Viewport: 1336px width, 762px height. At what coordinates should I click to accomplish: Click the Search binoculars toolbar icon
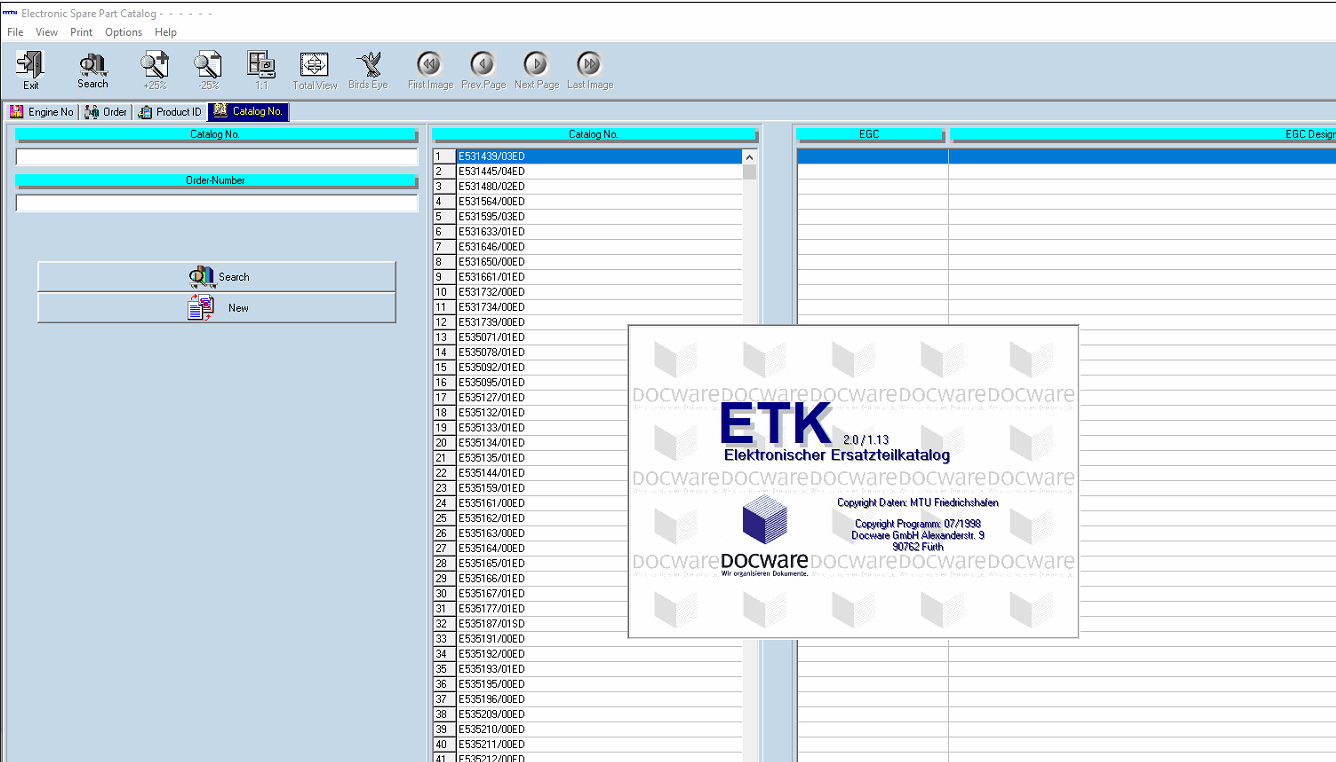pyautogui.click(x=93, y=66)
